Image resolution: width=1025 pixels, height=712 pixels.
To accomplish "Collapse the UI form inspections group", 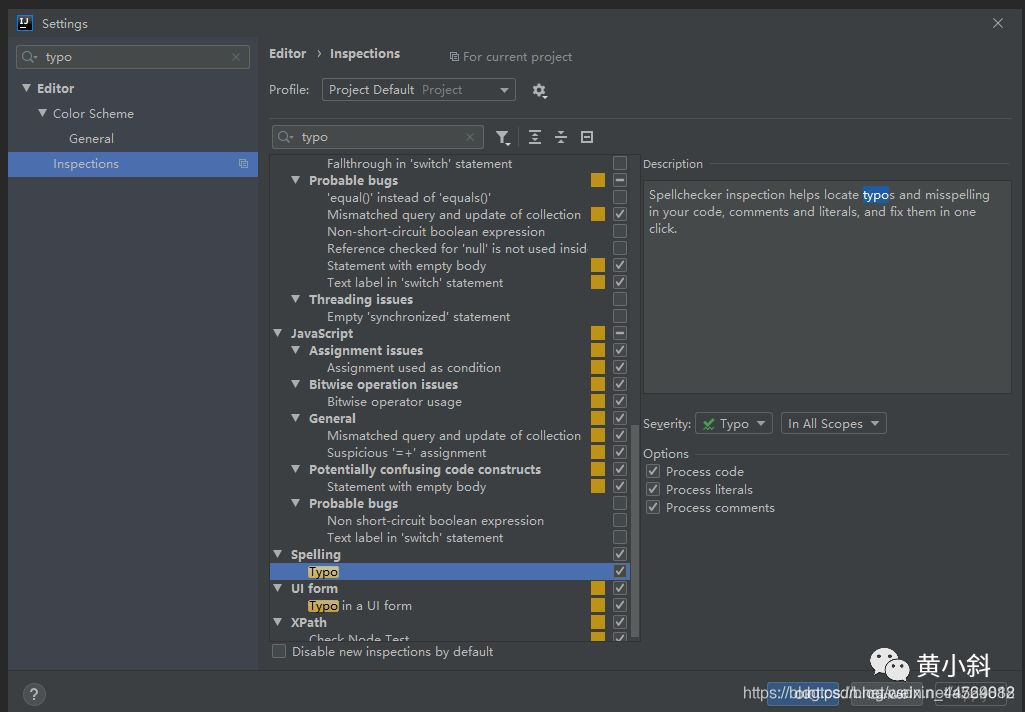I will [x=278, y=588].
